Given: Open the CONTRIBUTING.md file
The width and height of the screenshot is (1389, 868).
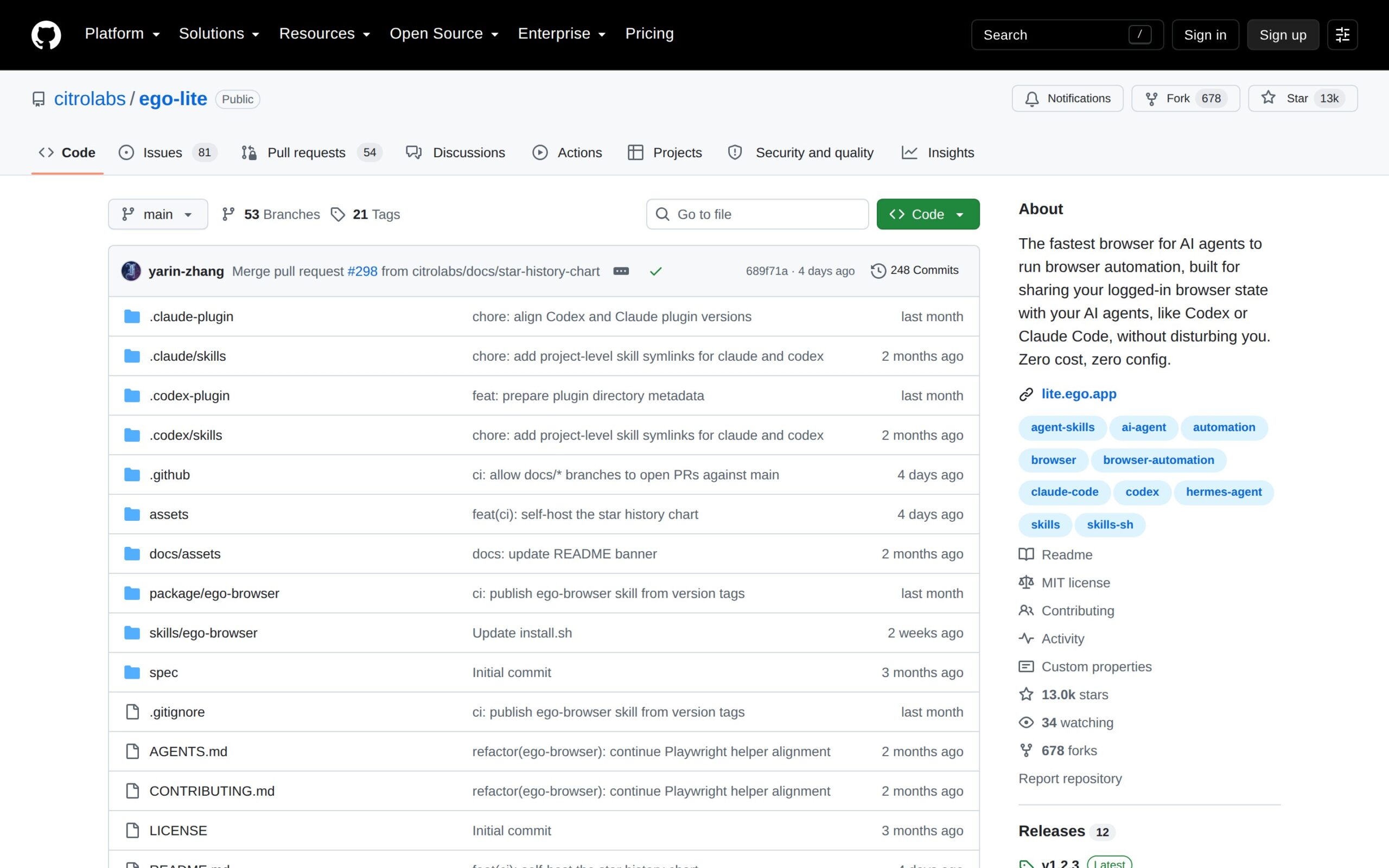Looking at the screenshot, I should pos(212,791).
